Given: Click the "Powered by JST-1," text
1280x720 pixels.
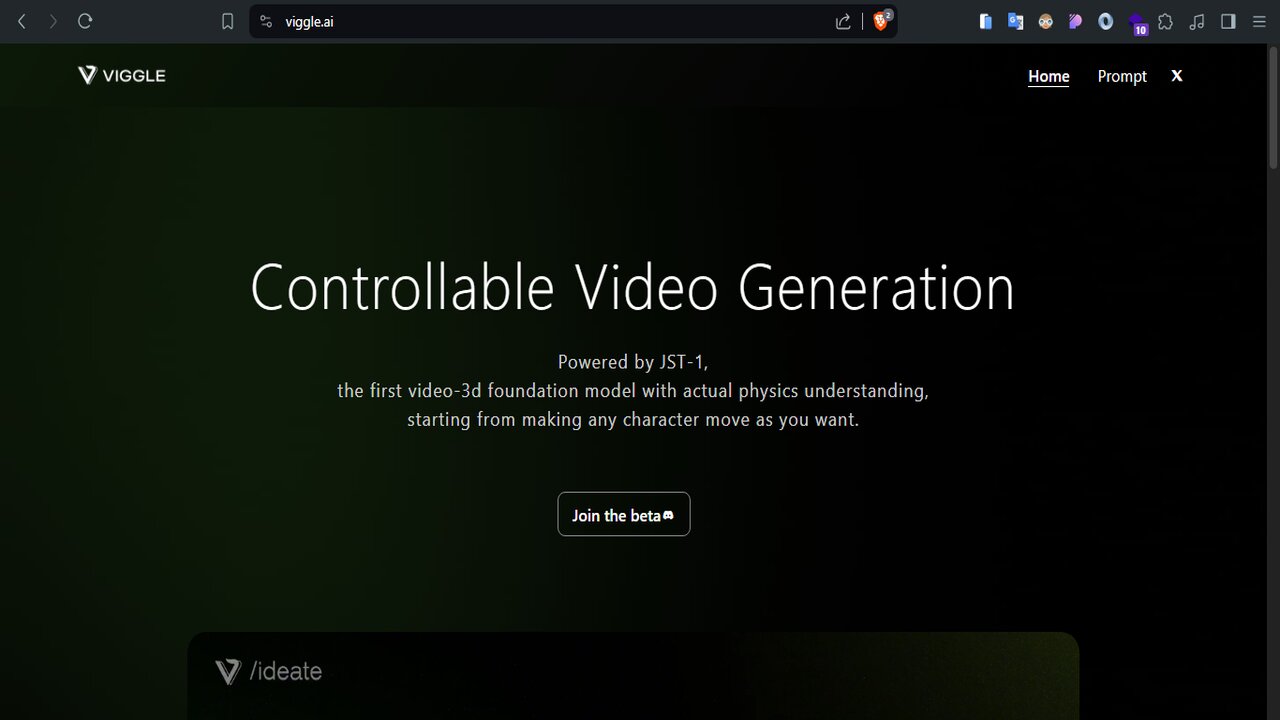Looking at the screenshot, I should 633,362.
